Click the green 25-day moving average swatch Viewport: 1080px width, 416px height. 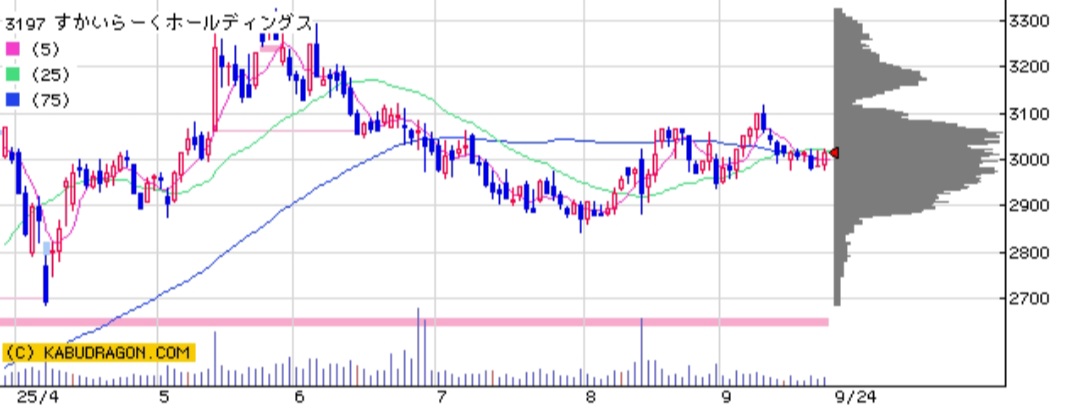12,75
